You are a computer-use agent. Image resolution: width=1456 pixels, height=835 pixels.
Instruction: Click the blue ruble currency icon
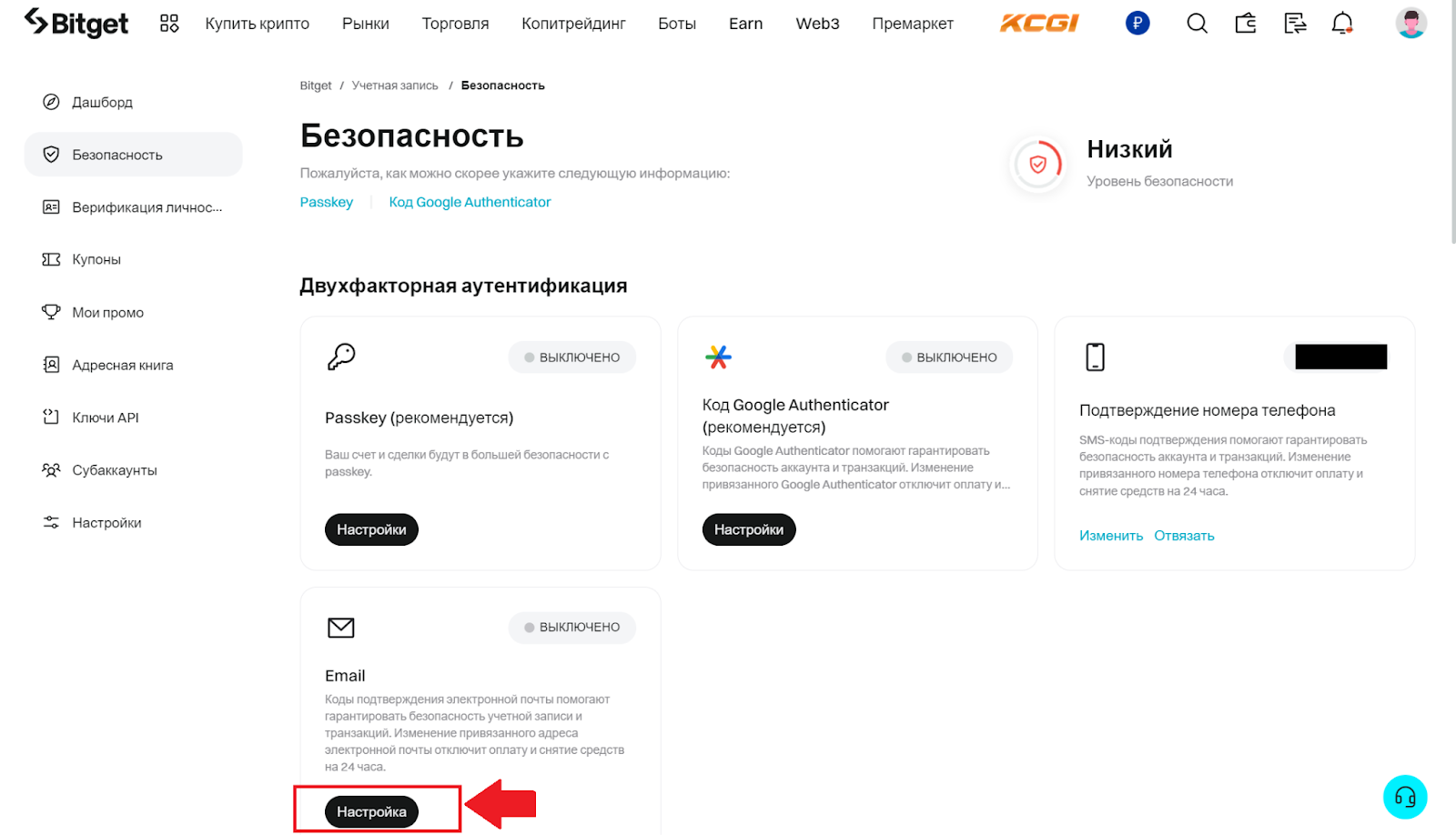coord(1137,24)
